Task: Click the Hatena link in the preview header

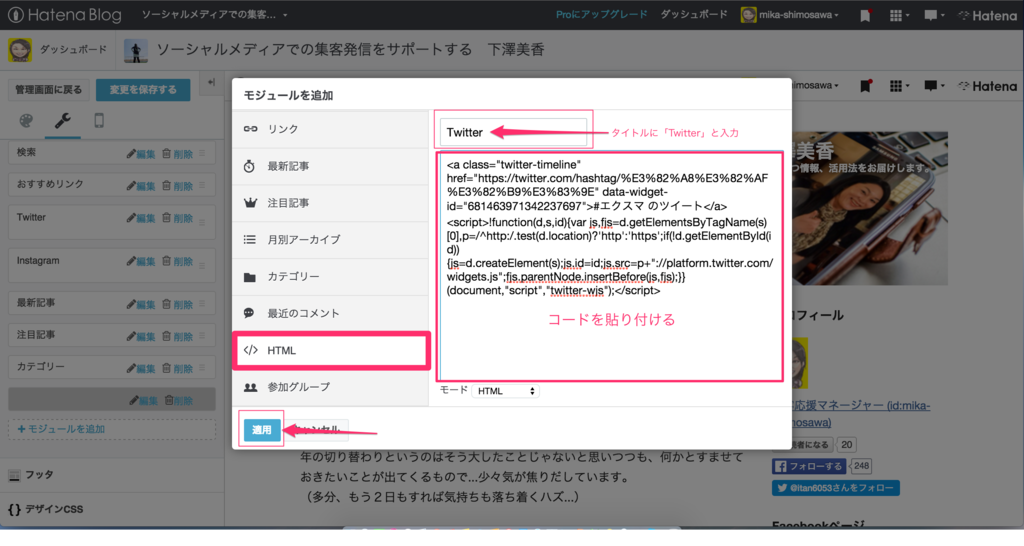Action: point(988,86)
